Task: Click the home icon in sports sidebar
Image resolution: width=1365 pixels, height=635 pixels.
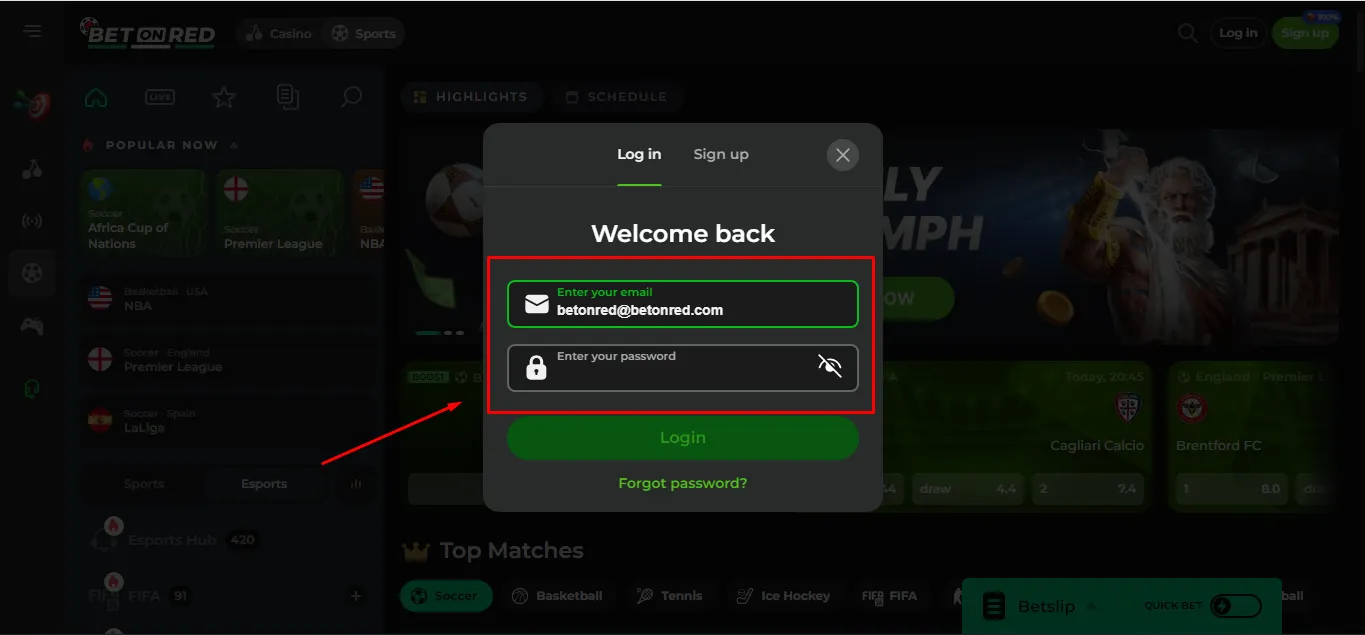Action: point(96,97)
